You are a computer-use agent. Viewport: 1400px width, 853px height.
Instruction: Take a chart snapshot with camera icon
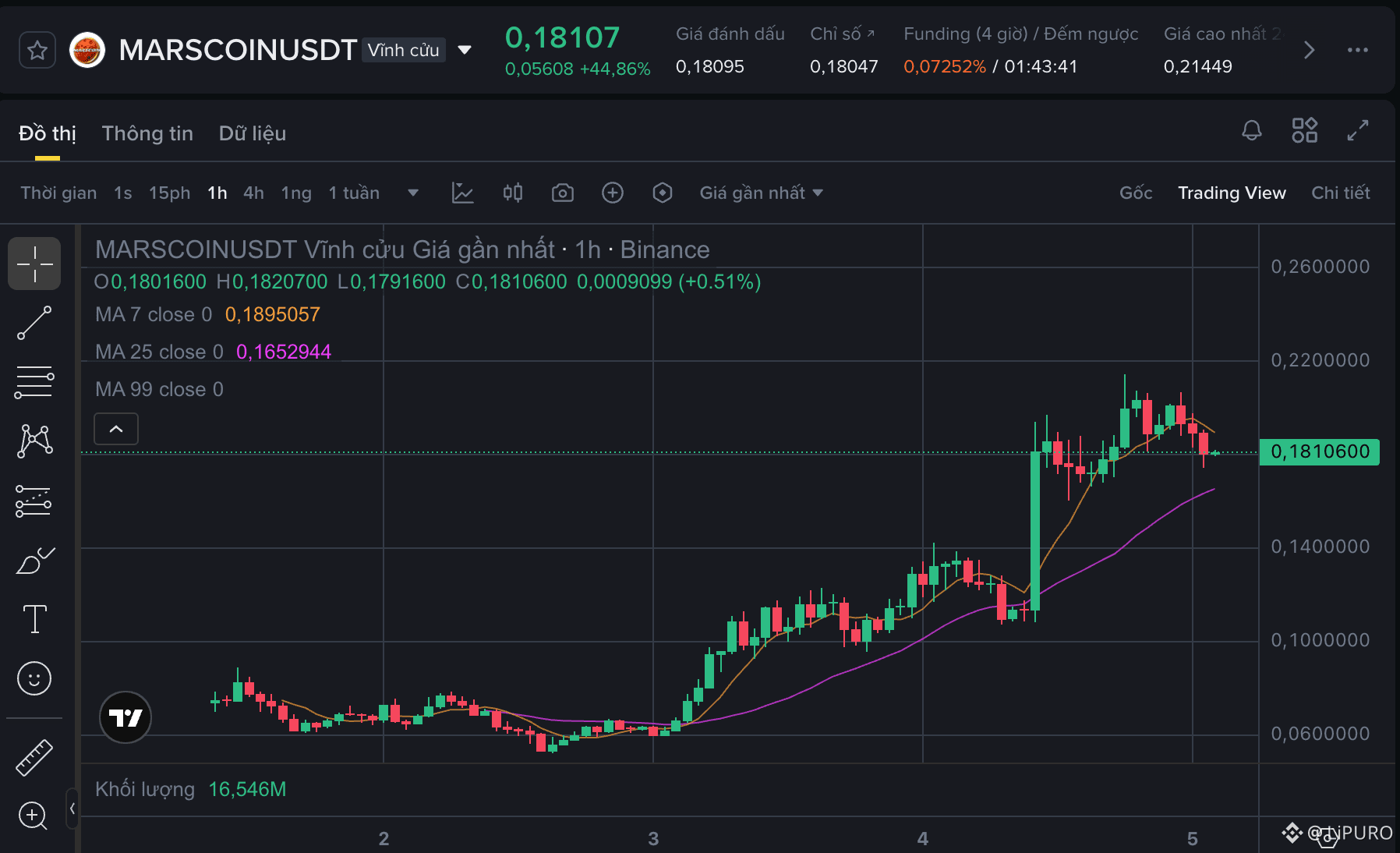tap(563, 193)
